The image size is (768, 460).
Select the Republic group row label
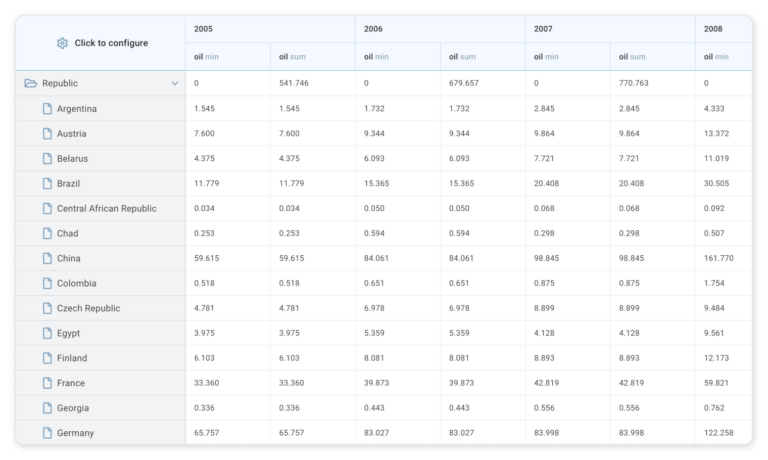(60, 83)
